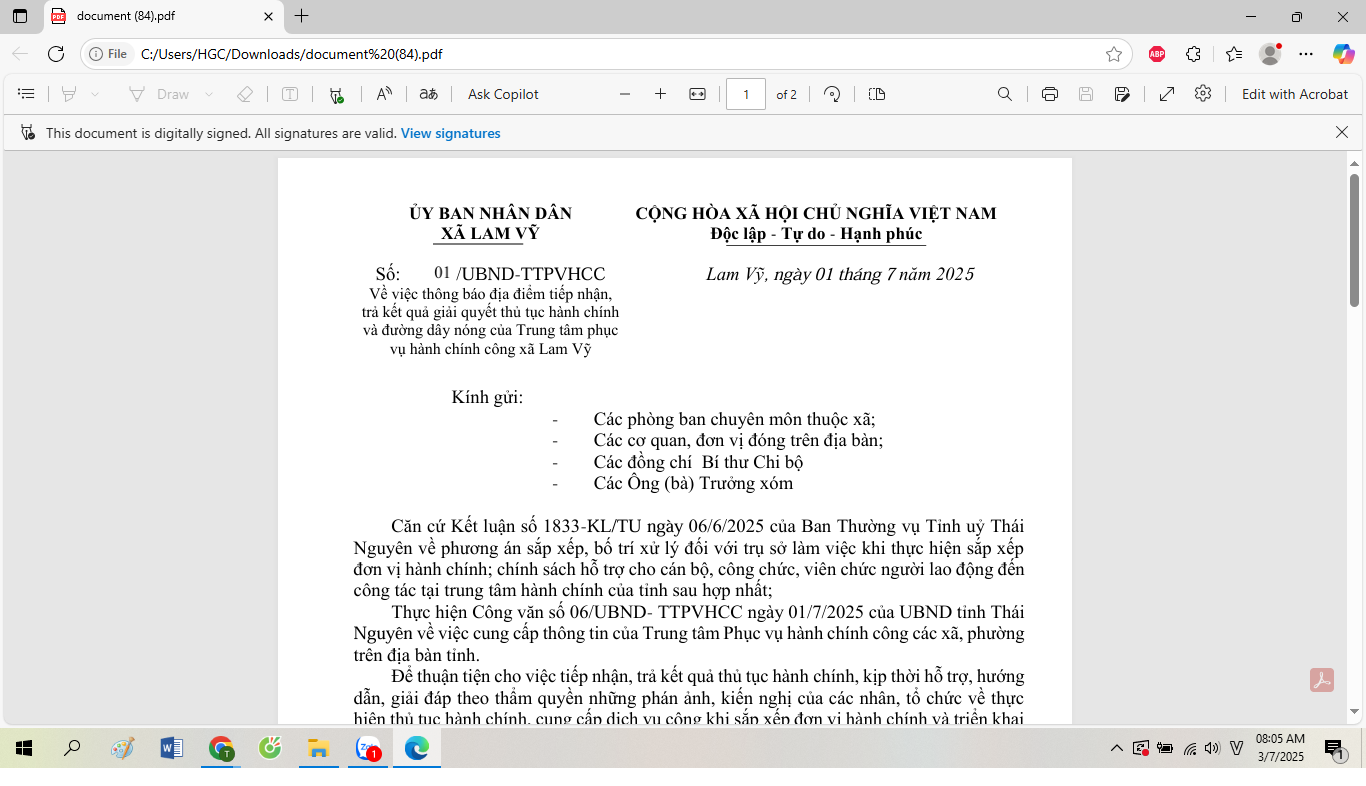Image resolution: width=1366 pixels, height=786 pixels.
Task: Click the View signatures link
Action: coord(450,133)
